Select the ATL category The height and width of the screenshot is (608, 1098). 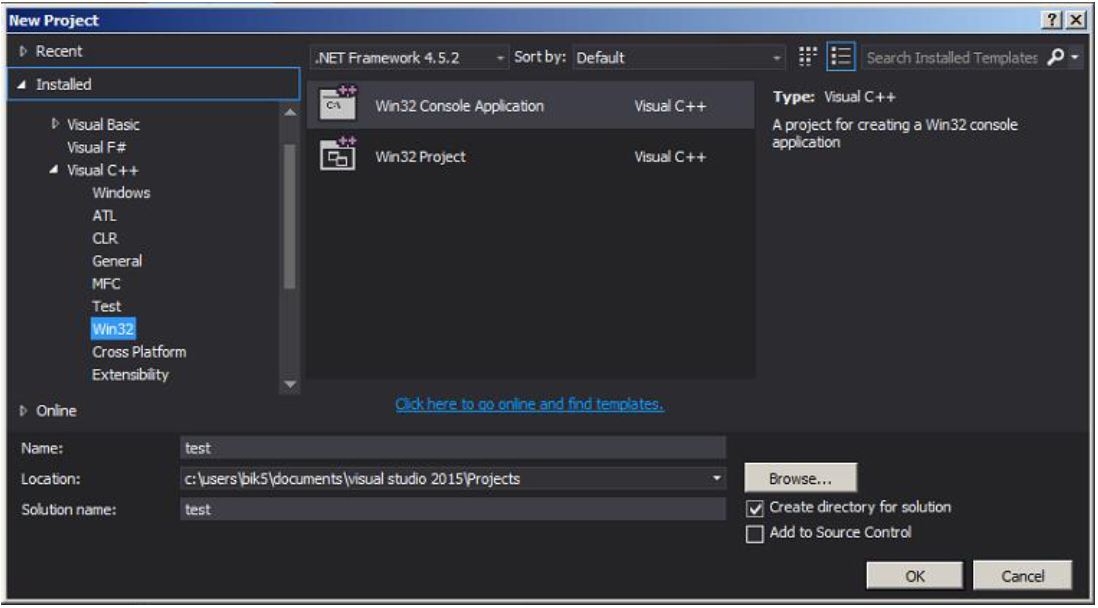(104, 216)
